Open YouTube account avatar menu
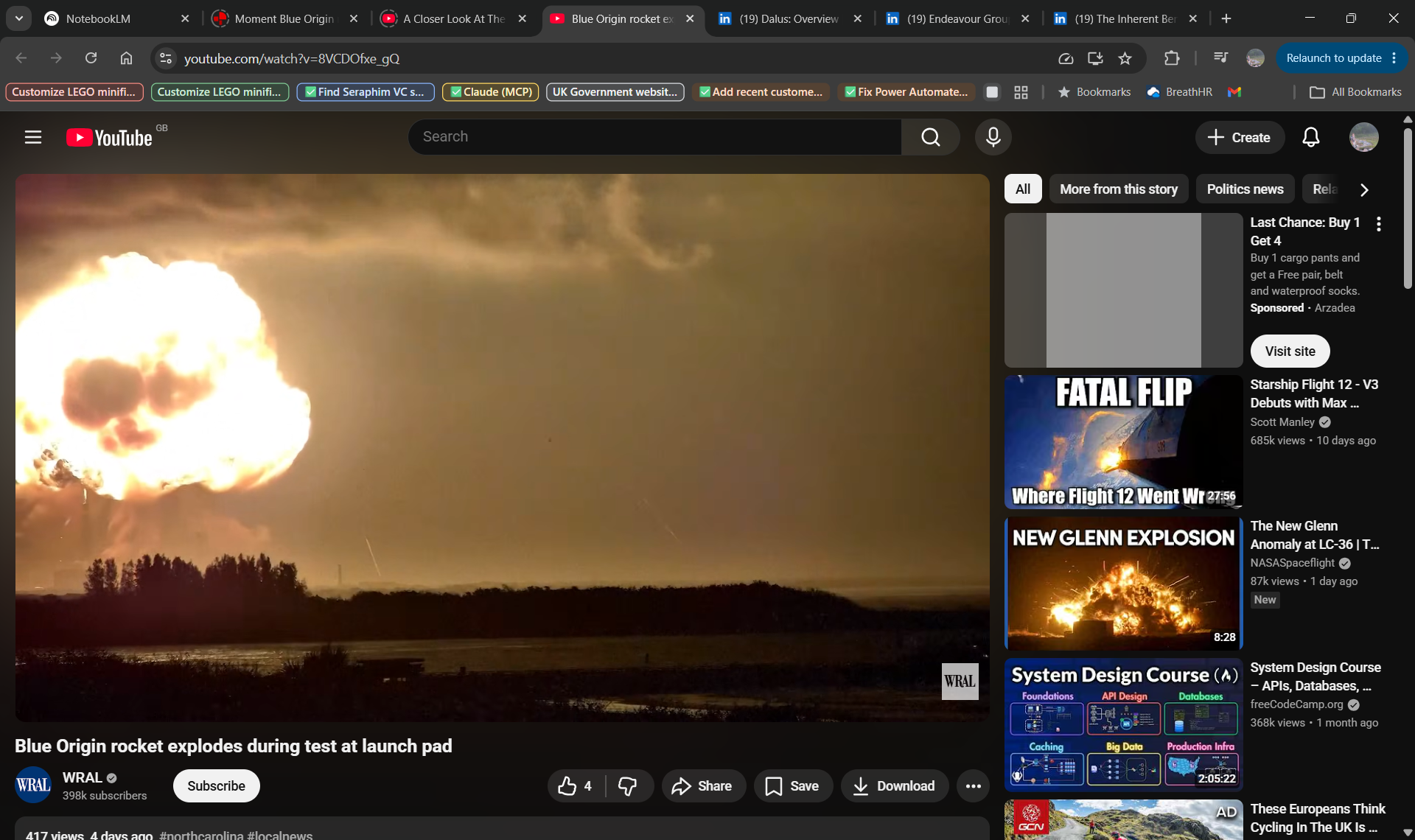Viewport: 1415px width, 840px height. point(1363,137)
